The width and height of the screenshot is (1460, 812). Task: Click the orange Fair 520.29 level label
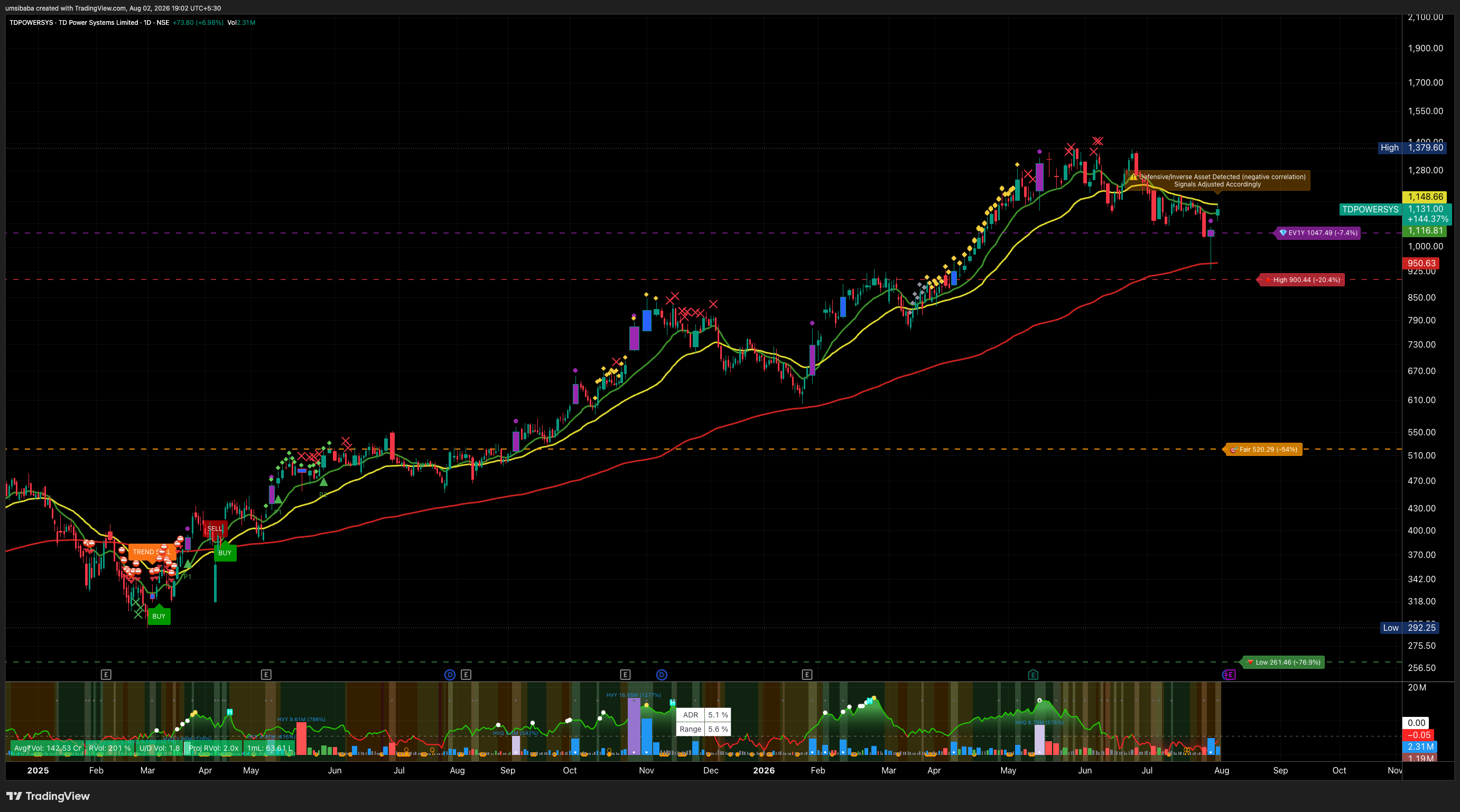(x=1263, y=450)
